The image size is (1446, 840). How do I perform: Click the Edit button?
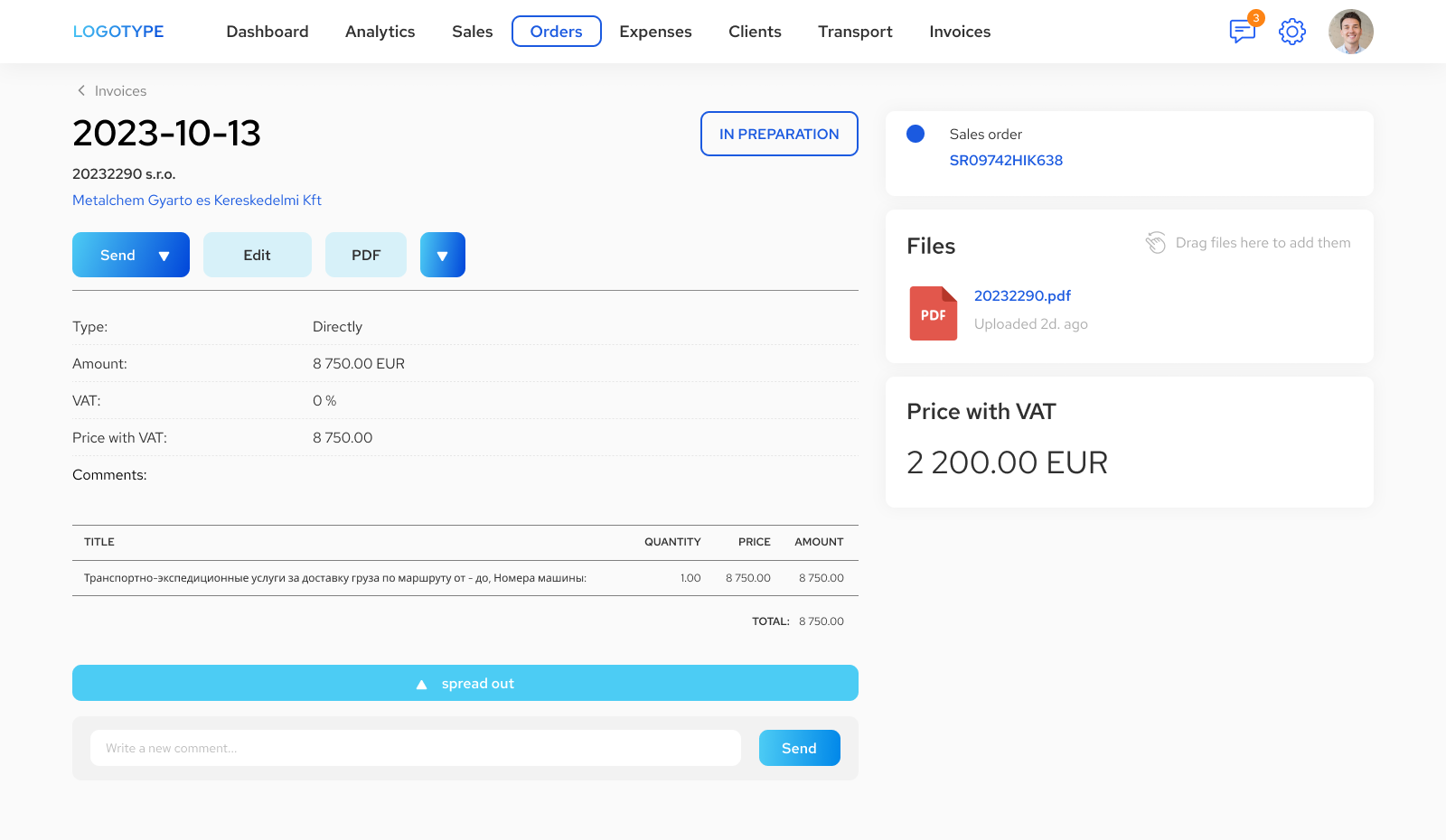[257, 255]
